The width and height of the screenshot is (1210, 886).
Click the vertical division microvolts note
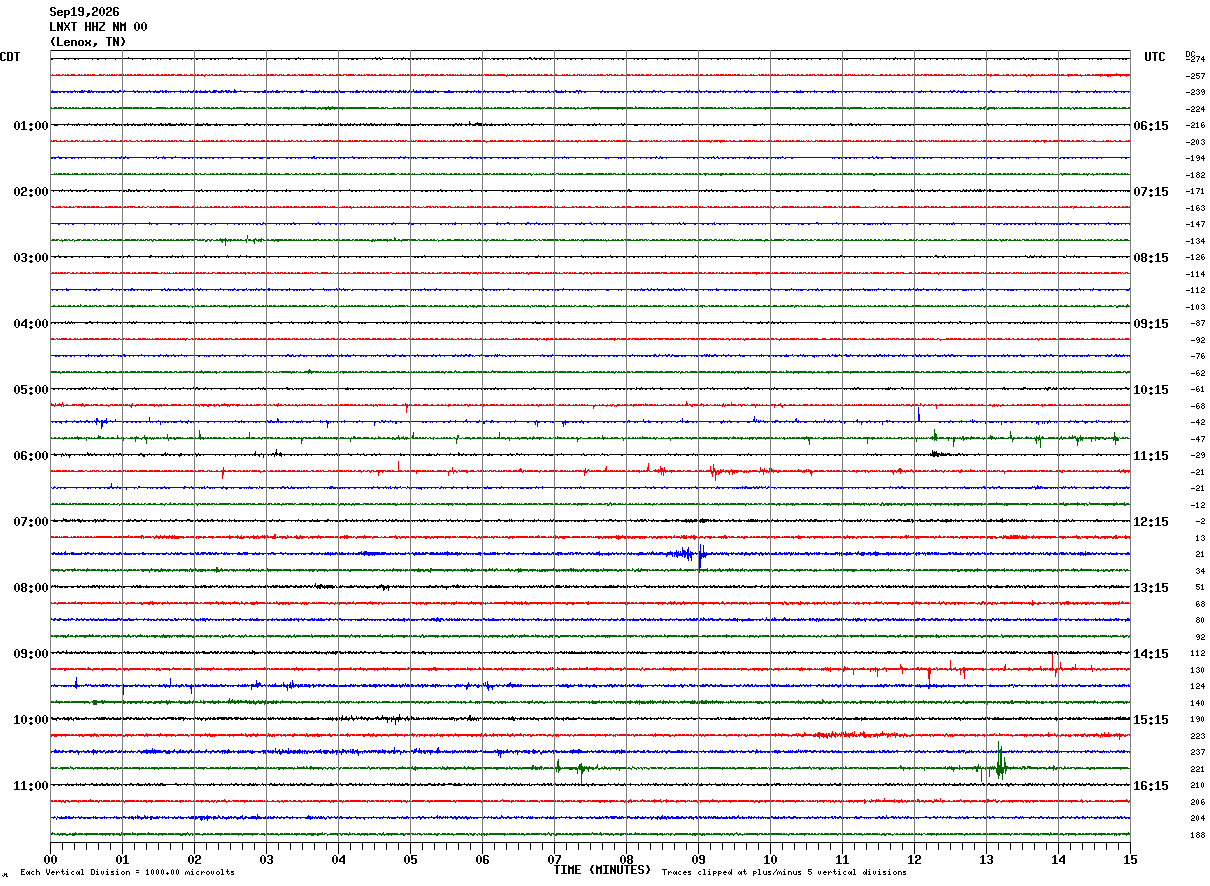tap(127, 872)
